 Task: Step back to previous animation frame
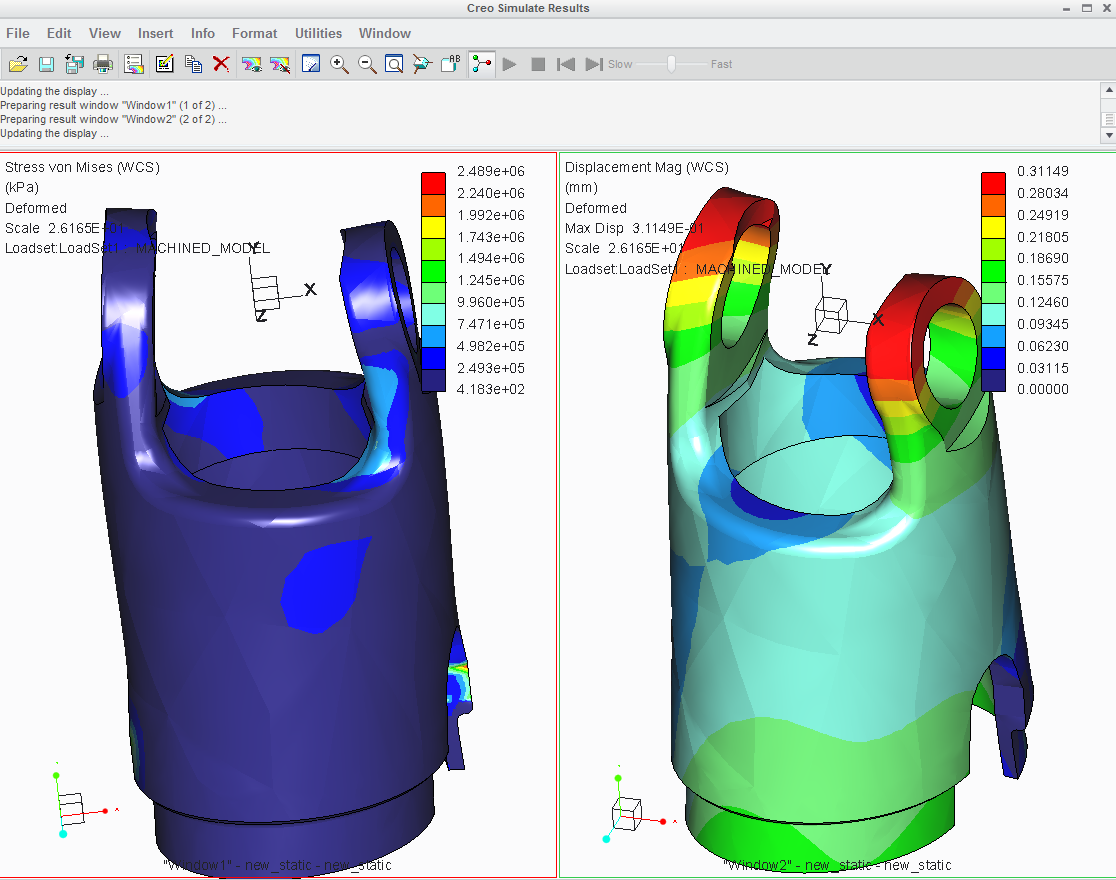[566, 64]
